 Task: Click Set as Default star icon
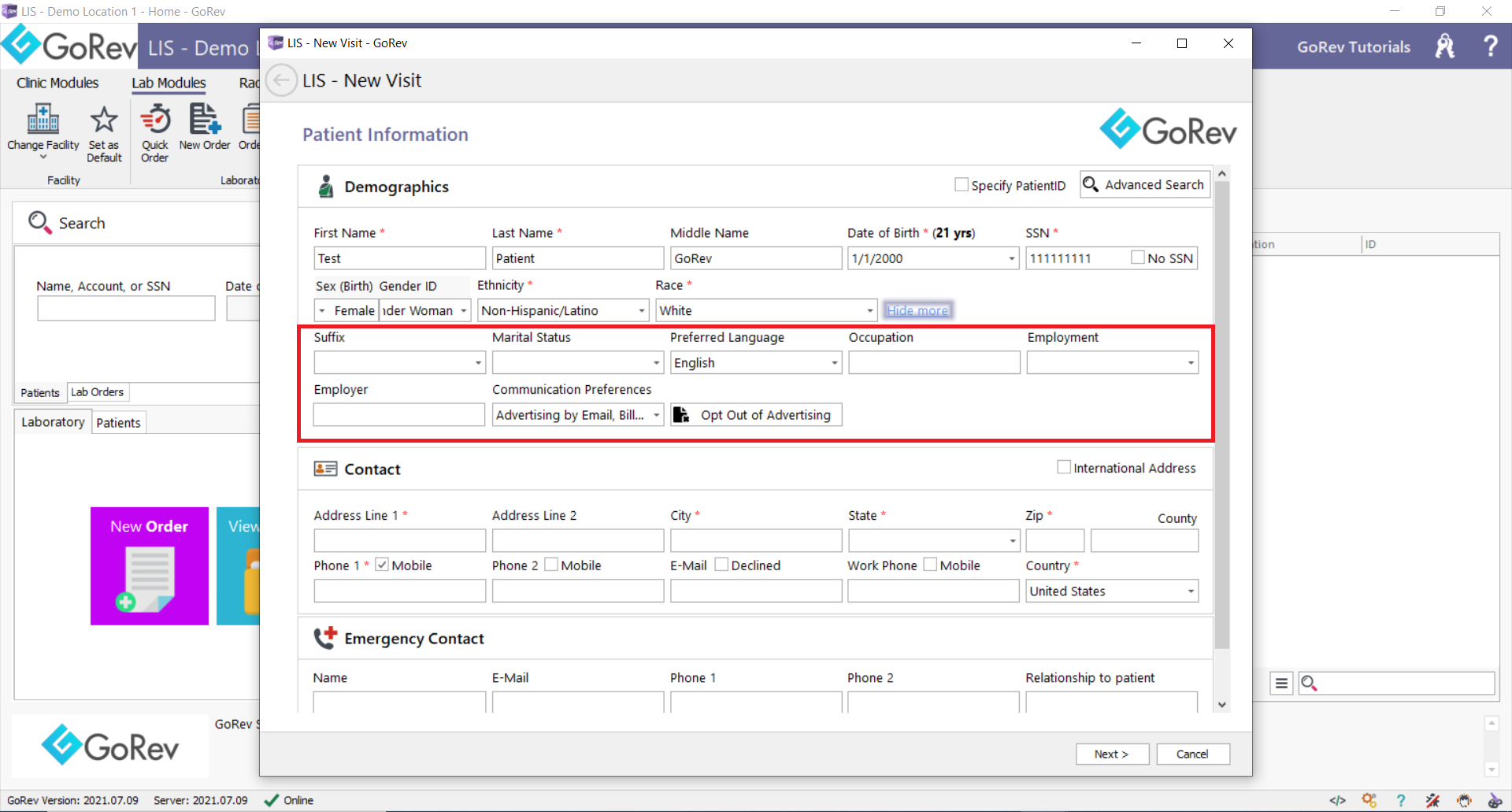coord(104,120)
